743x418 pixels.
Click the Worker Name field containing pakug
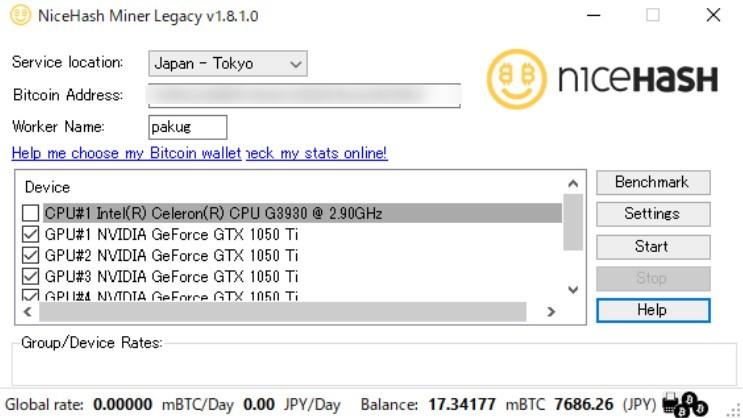click(x=188, y=127)
